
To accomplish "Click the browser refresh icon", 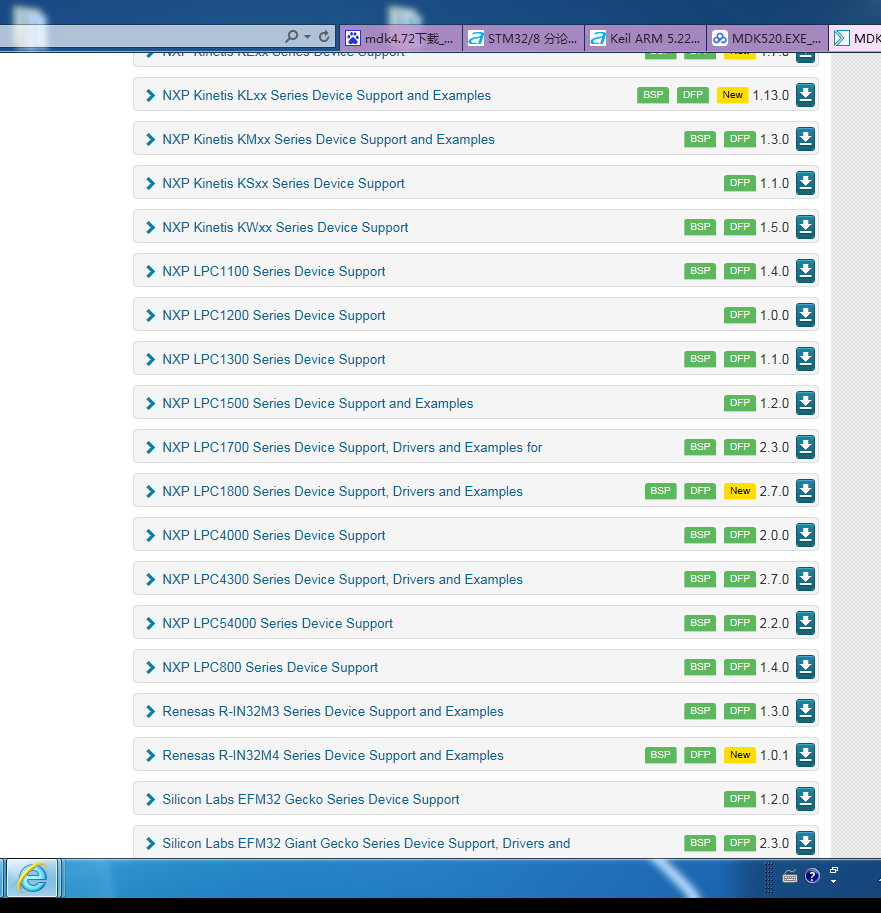I will click(324, 37).
